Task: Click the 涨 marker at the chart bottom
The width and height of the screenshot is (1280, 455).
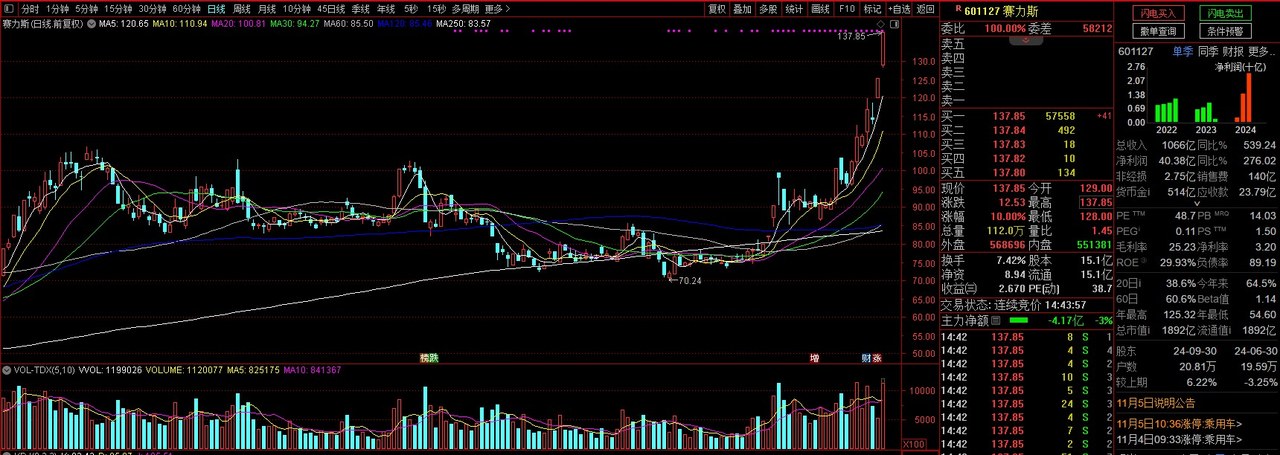Action: pyautogui.click(x=877, y=357)
